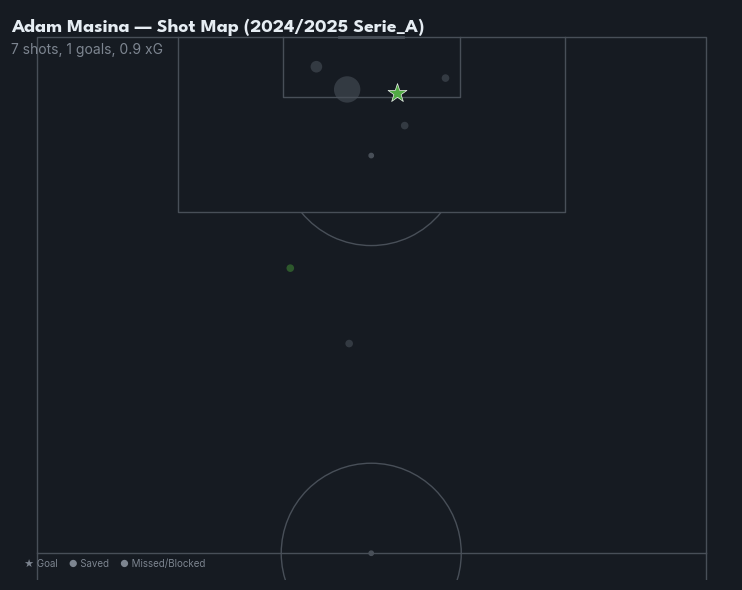Image resolution: width=742 pixels, height=590 pixels.
Task: Click the green goal star marker on the pitch
Action: click(x=397, y=93)
